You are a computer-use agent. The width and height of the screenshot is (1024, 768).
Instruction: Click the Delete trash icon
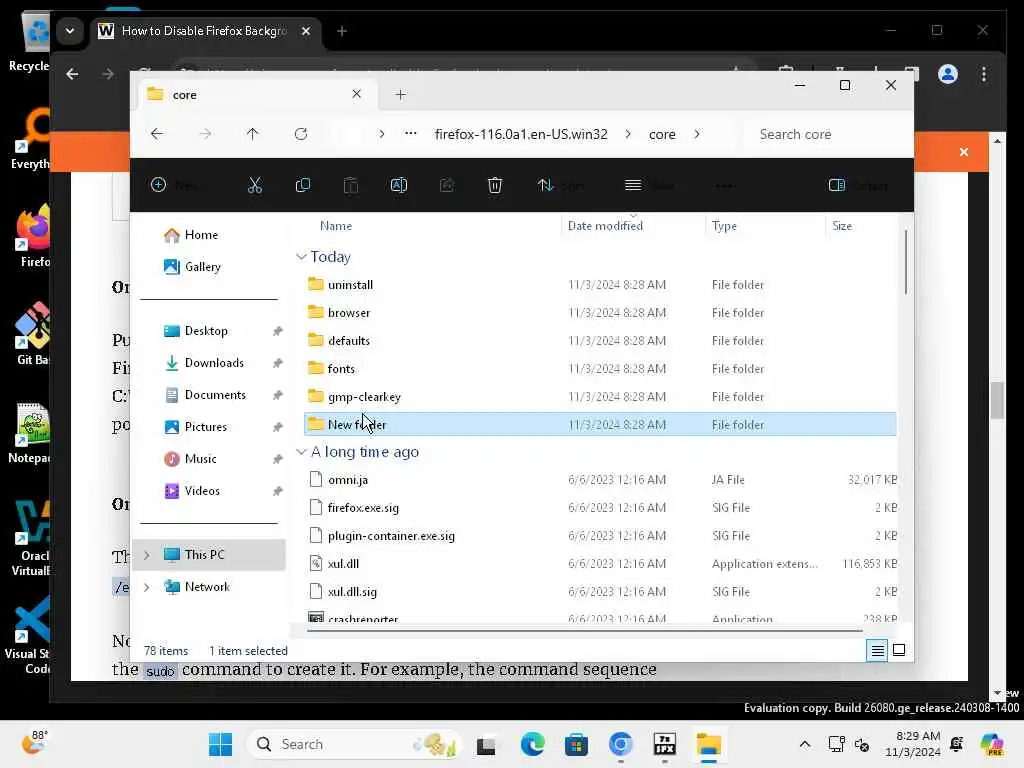tap(495, 185)
